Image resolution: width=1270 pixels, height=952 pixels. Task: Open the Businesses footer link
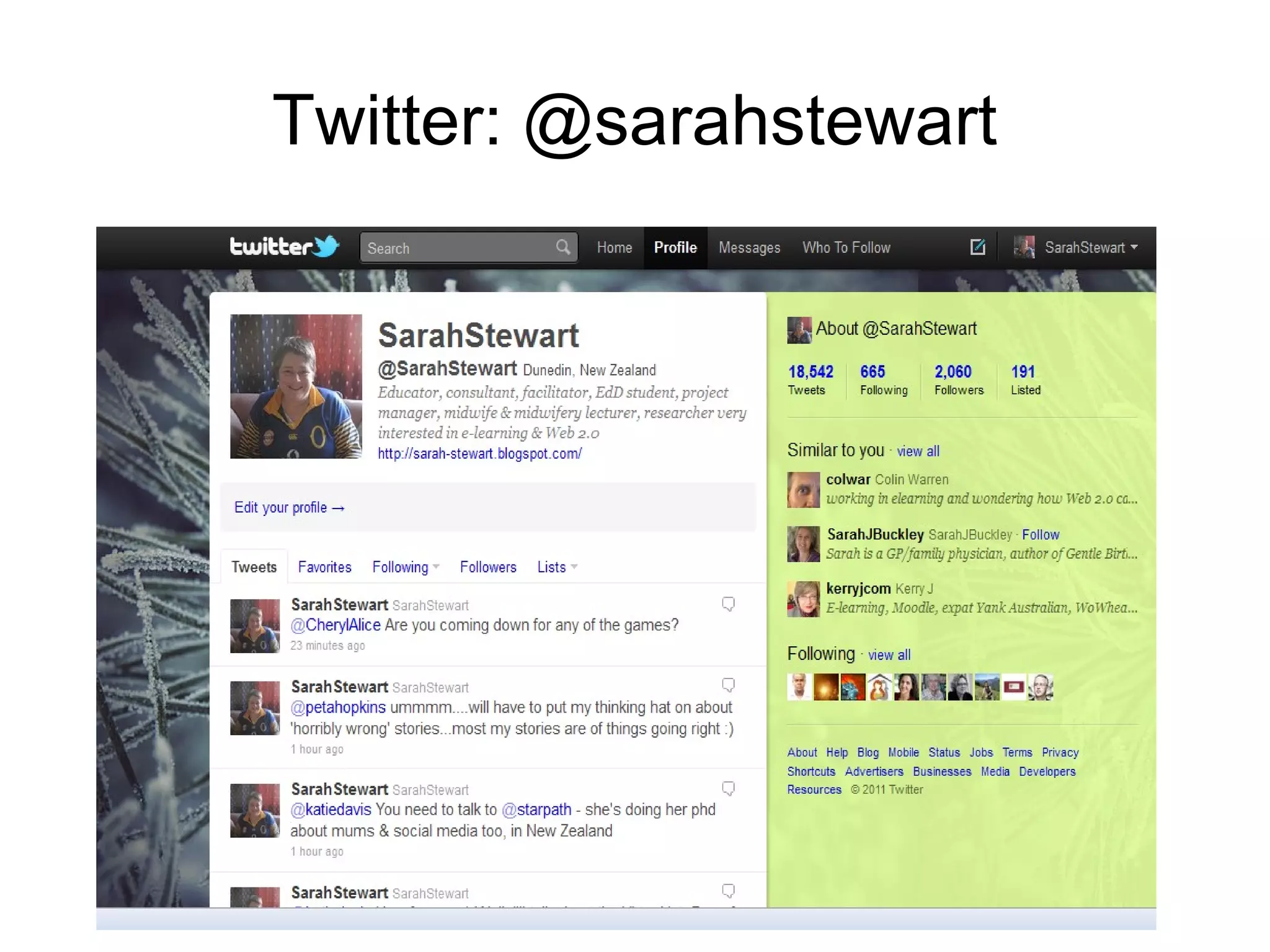point(942,772)
